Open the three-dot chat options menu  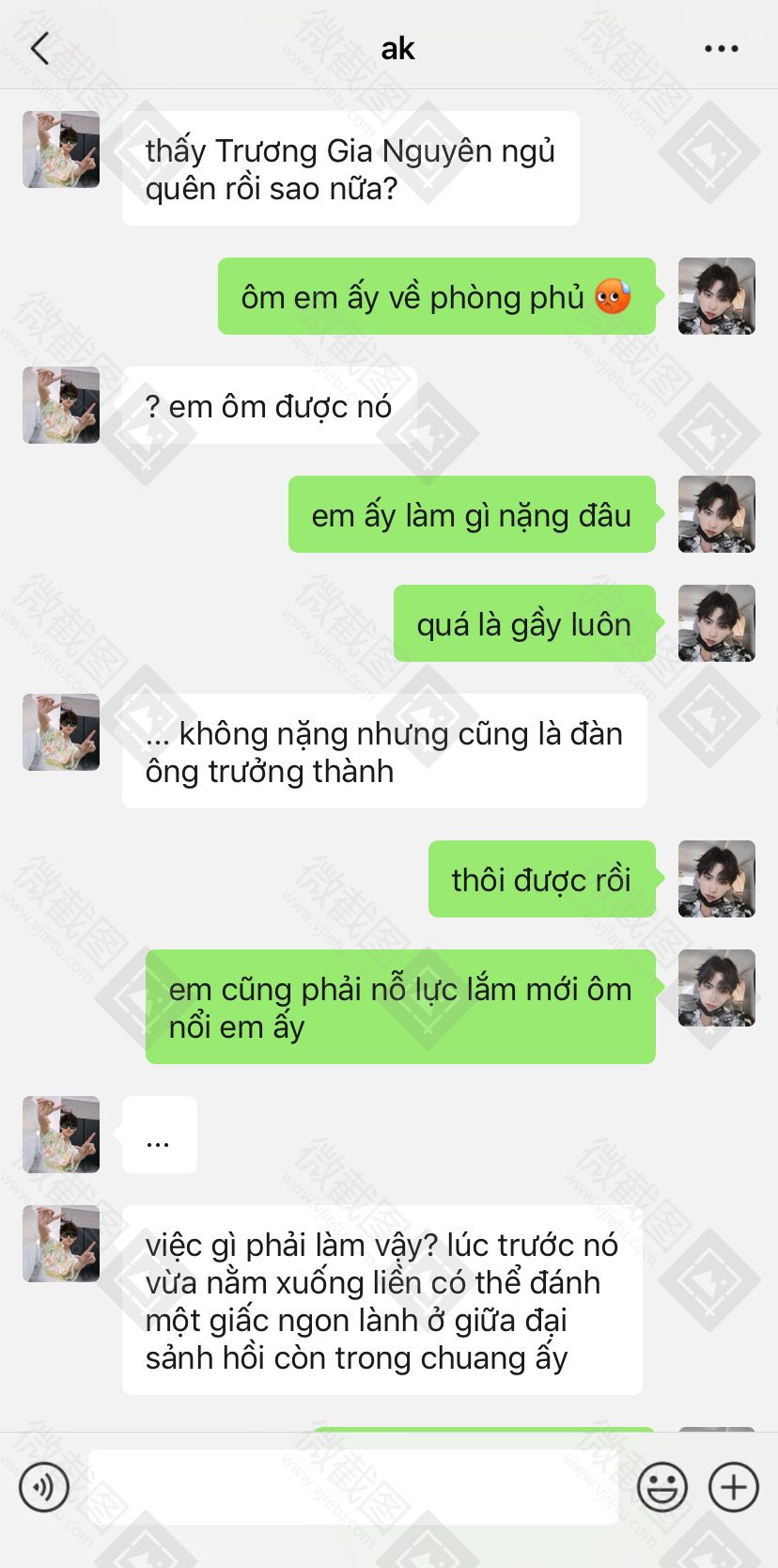[721, 49]
